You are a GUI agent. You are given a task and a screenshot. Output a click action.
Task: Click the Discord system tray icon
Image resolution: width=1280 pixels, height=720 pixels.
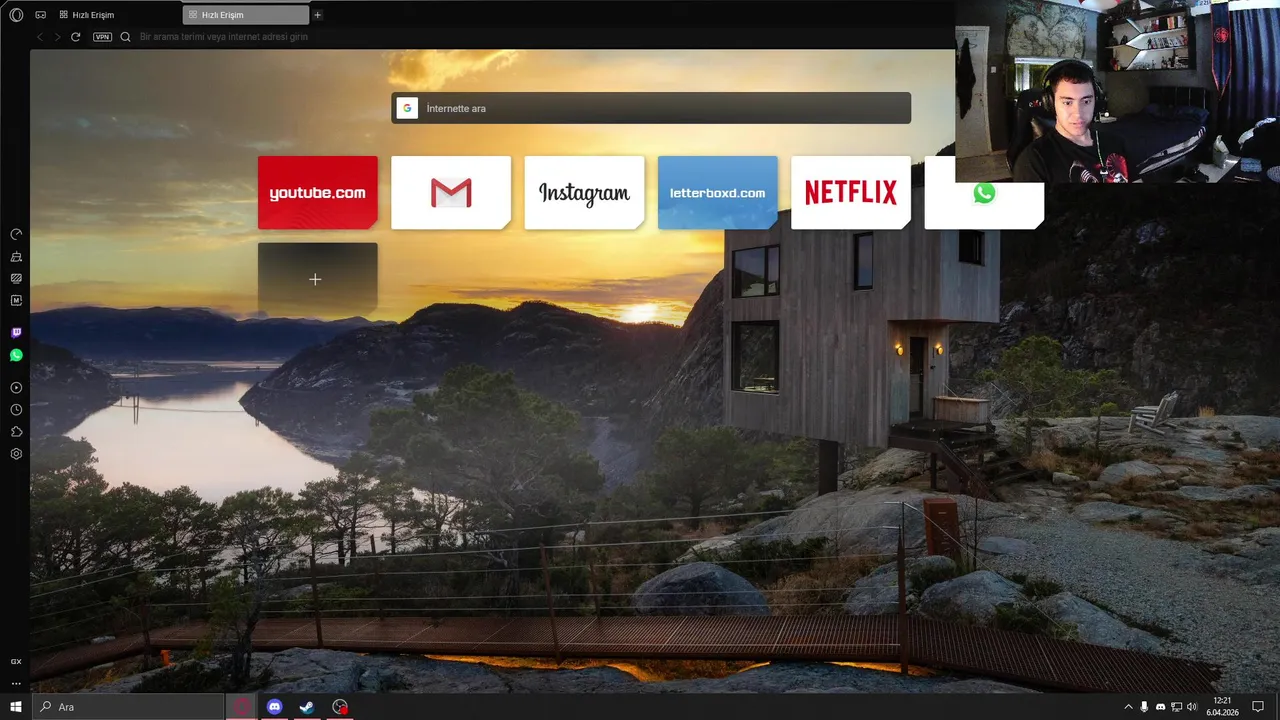pos(1160,707)
